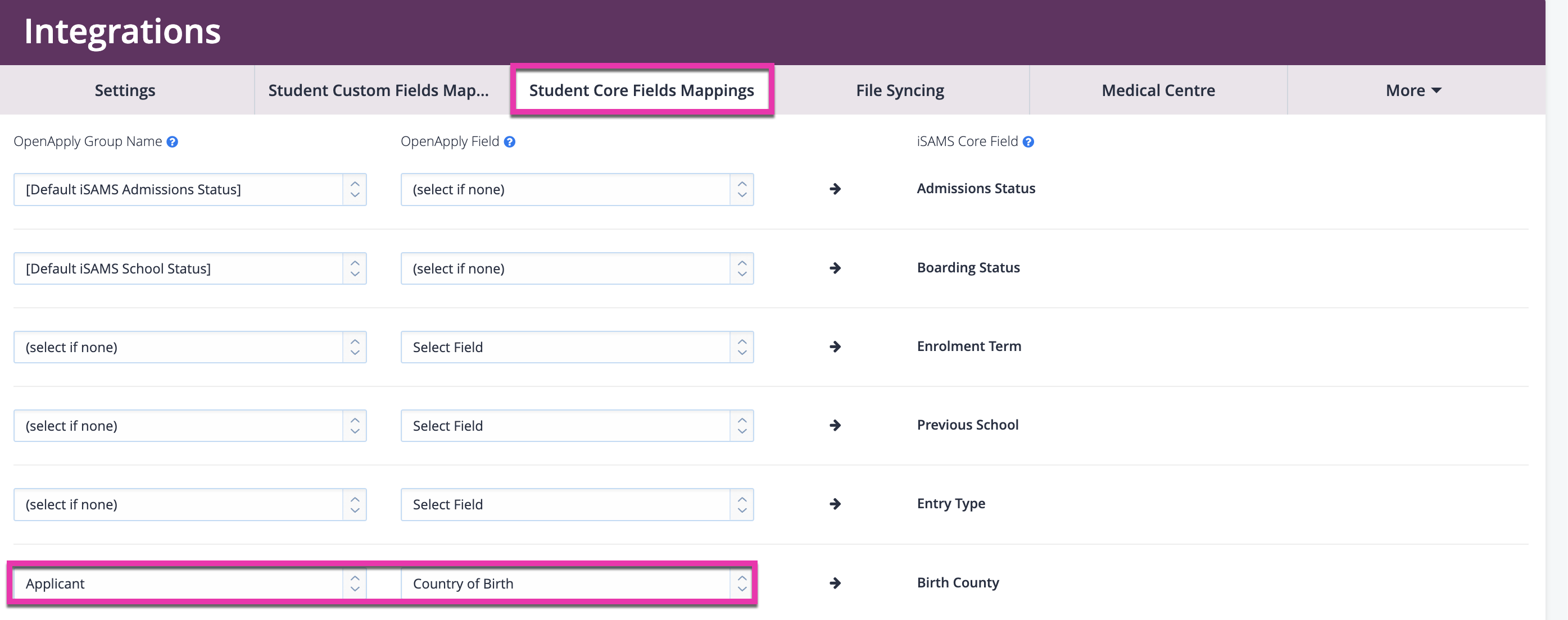Click arrow icon pointing to Previous School

click(835, 425)
